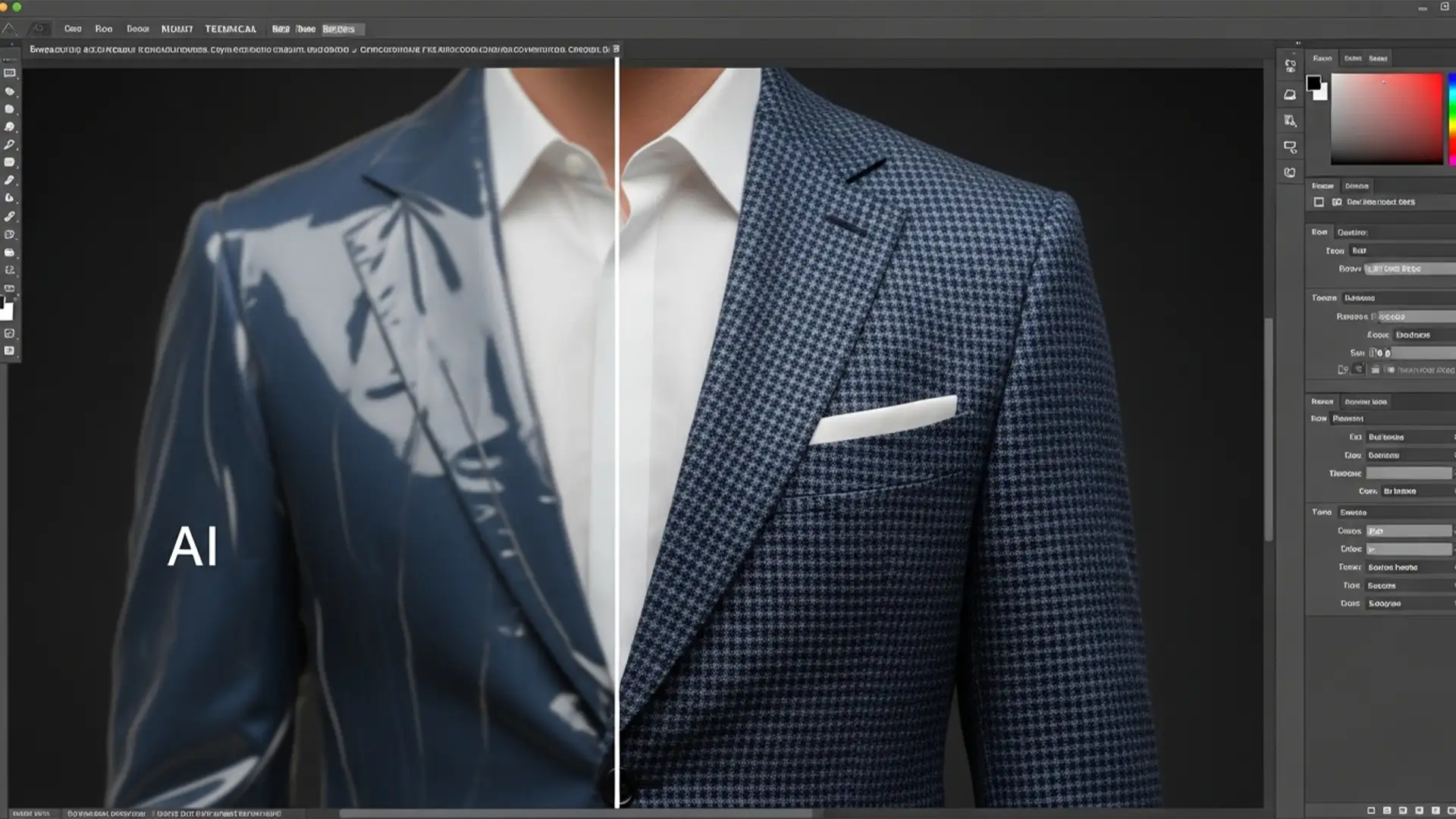Toggle visibility of the listed layer entry
Image resolution: width=1456 pixels, height=819 pixels.
pos(1337,202)
